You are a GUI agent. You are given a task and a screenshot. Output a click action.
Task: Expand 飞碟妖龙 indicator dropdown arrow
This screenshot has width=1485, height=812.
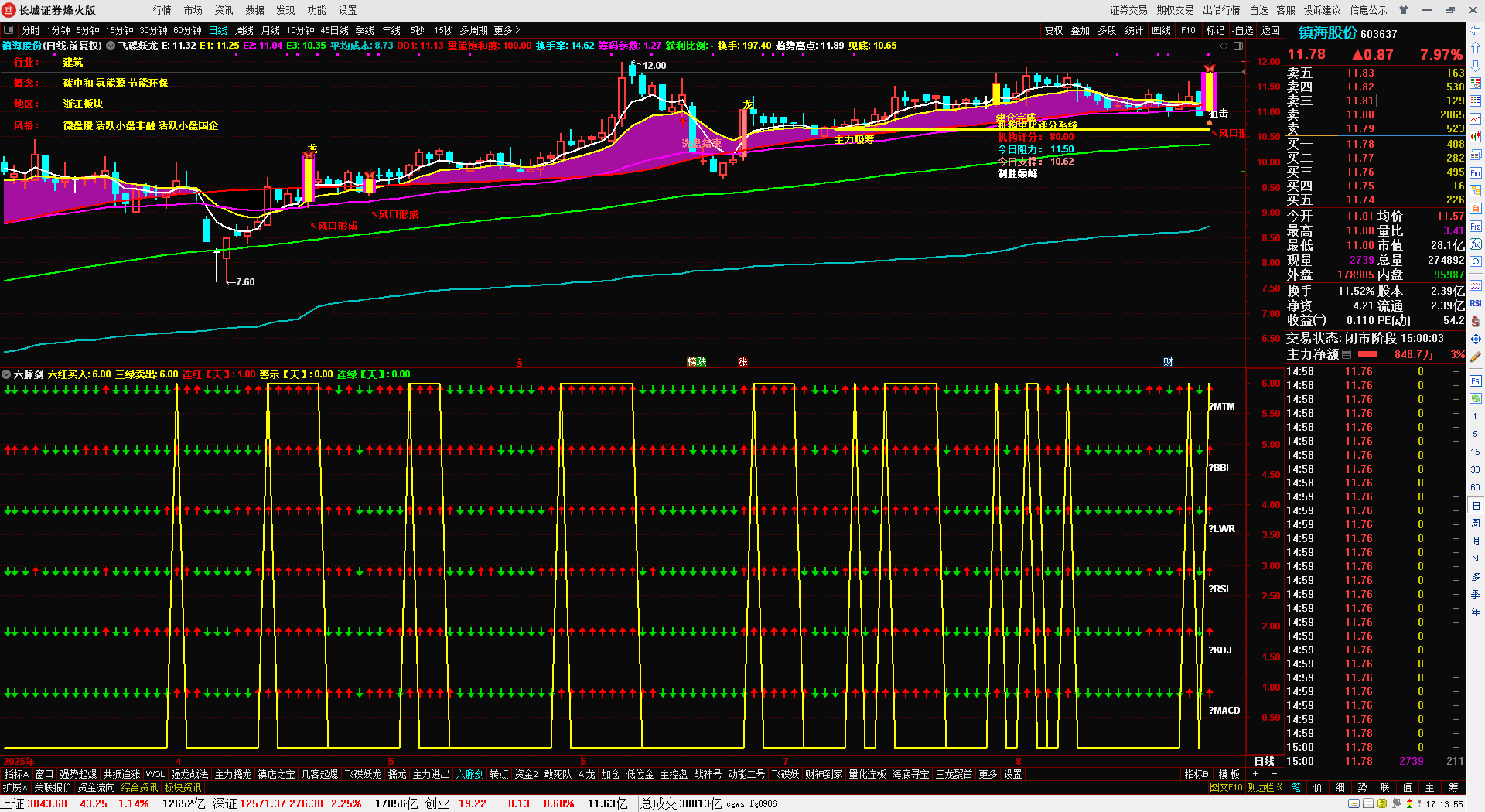click(111, 46)
